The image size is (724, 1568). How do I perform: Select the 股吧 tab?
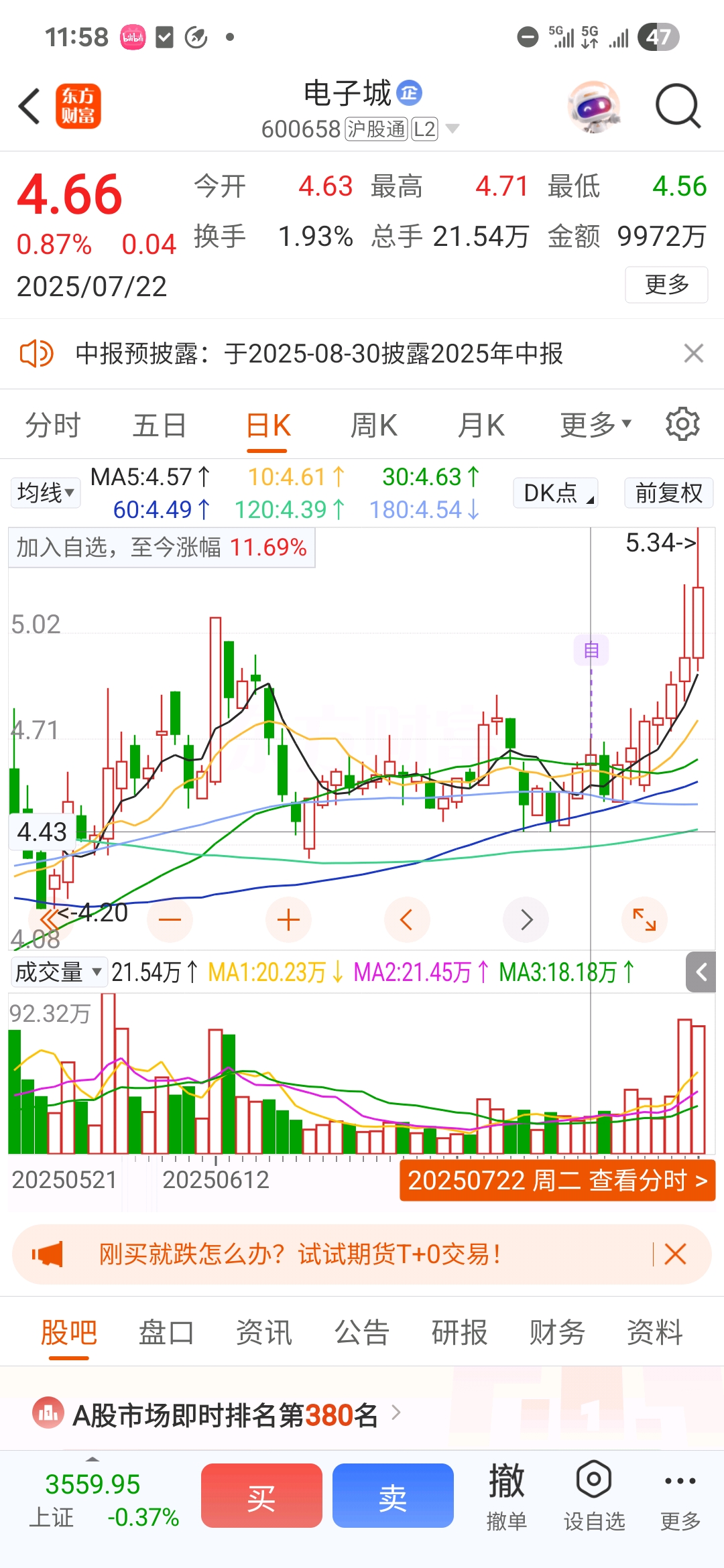click(x=68, y=1333)
